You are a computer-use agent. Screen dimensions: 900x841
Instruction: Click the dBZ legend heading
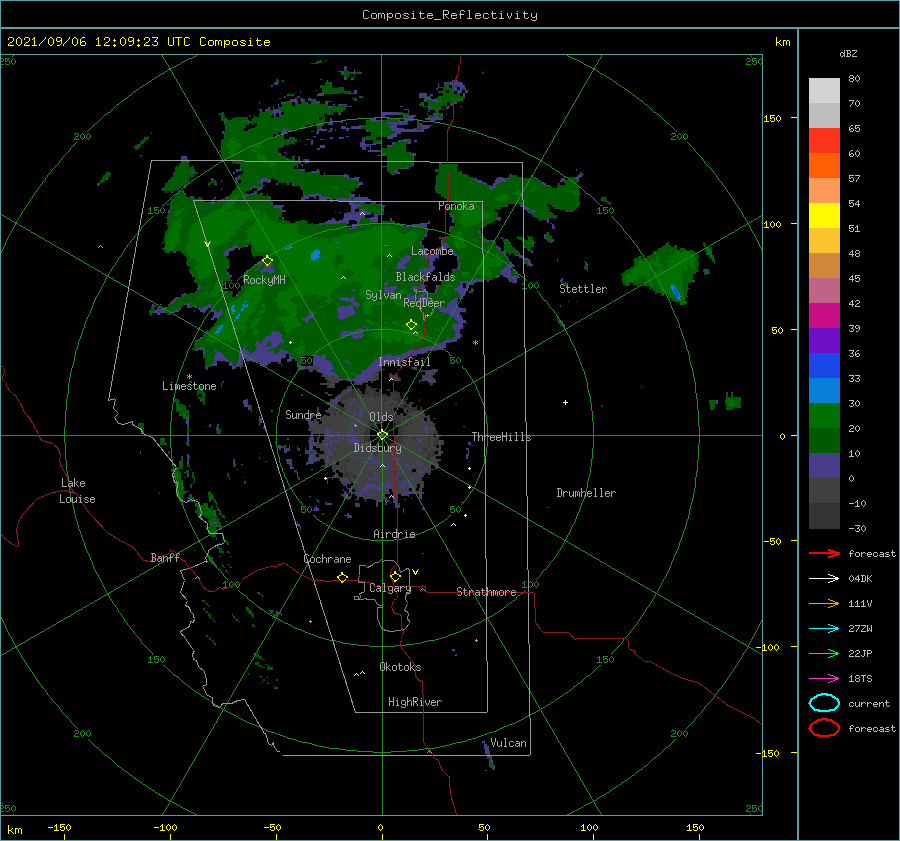click(848, 54)
